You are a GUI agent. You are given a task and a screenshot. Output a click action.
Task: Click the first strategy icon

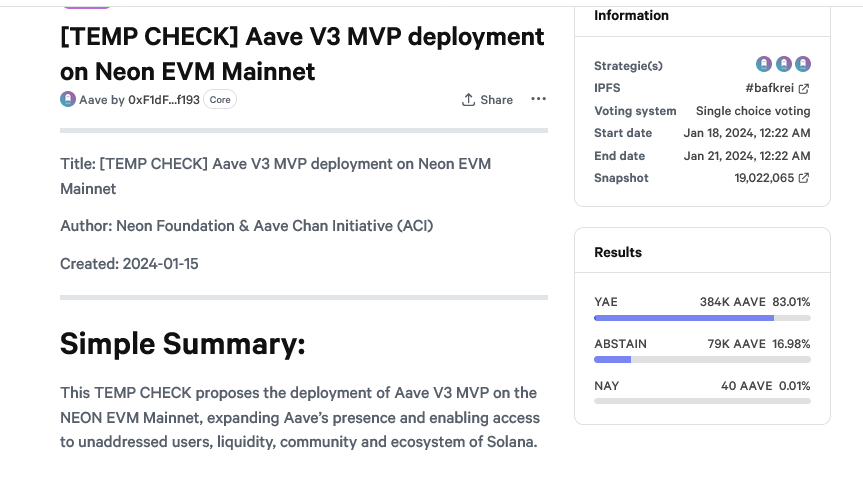[x=764, y=65]
